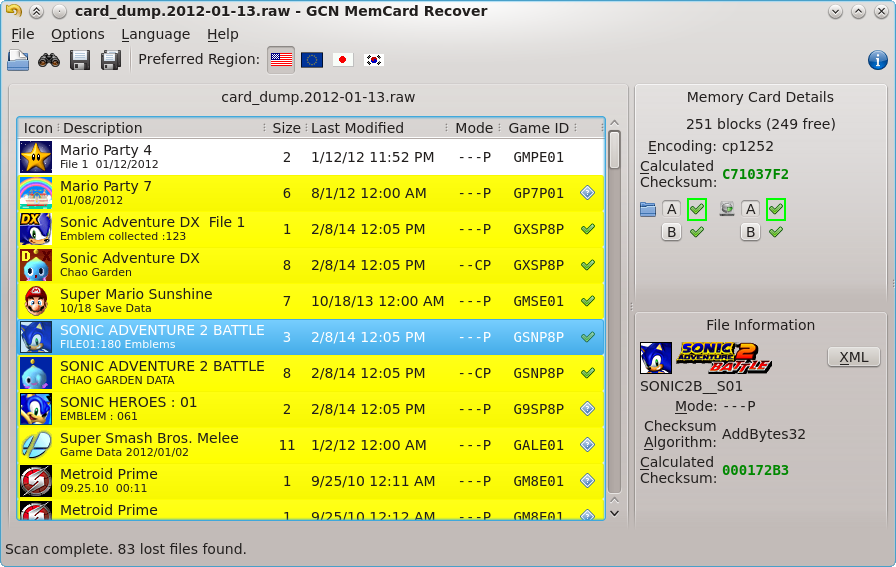Select Japan flag as preferred region
896x567 pixels.
[343, 60]
